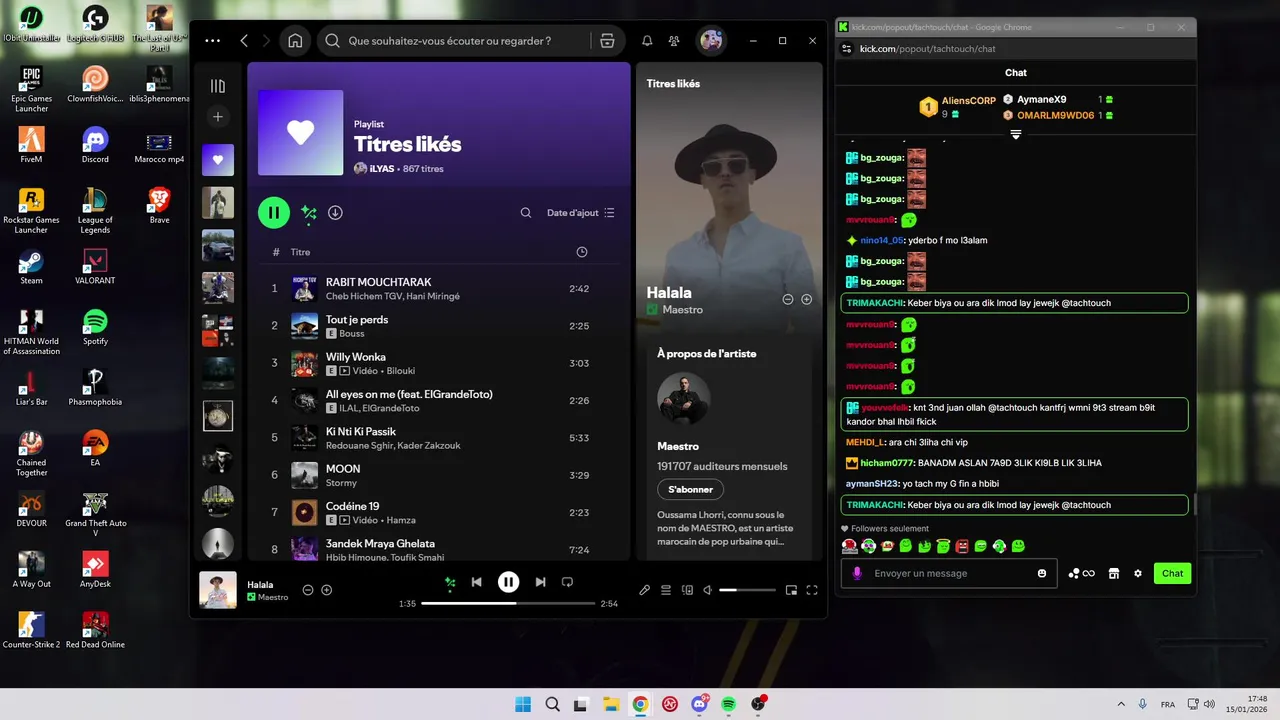Open Maestro artist link in side panel
Screen dimensions: 1280x720
(682, 310)
